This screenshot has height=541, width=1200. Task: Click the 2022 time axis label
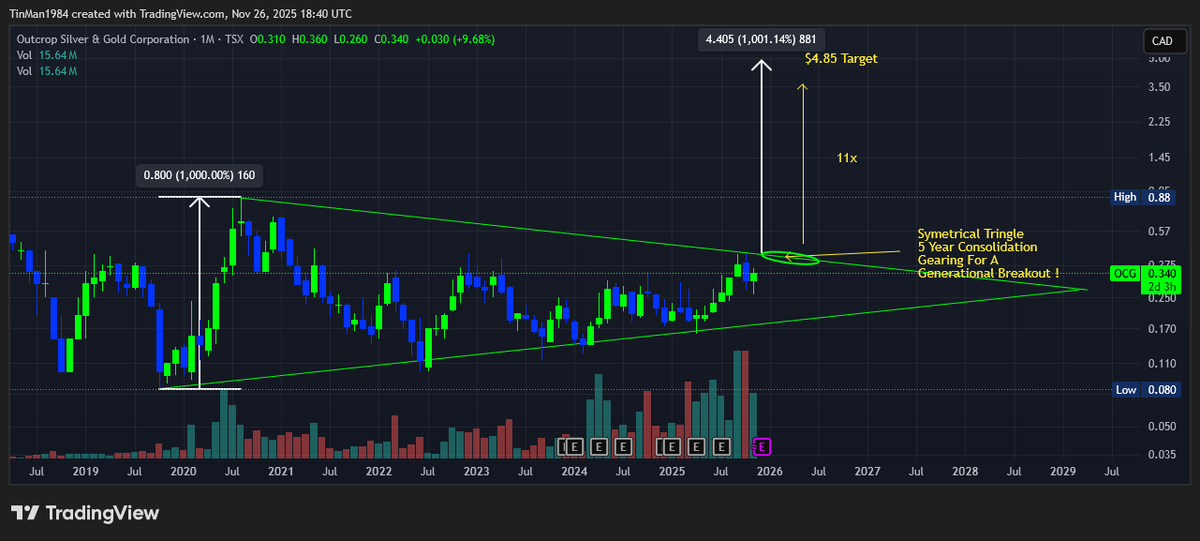pyautogui.click(x=378, y=471)
